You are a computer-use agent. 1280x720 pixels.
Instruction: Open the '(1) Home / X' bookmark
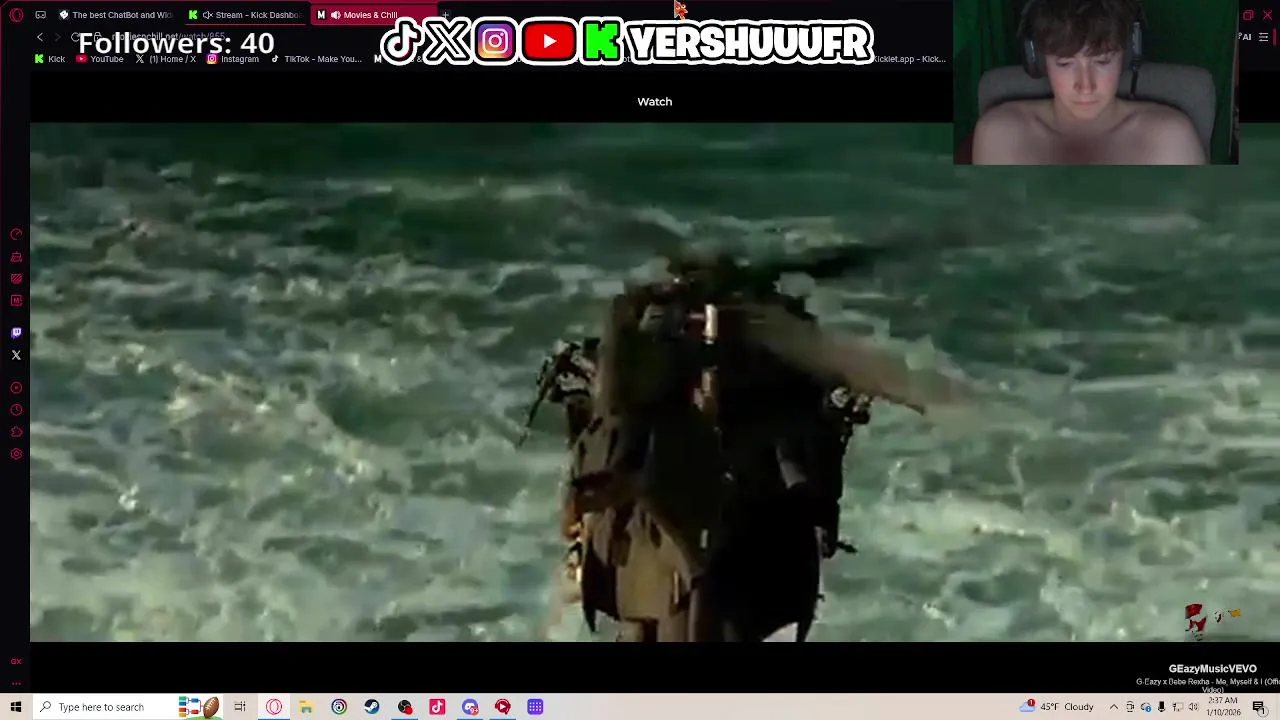coord(166,59)
